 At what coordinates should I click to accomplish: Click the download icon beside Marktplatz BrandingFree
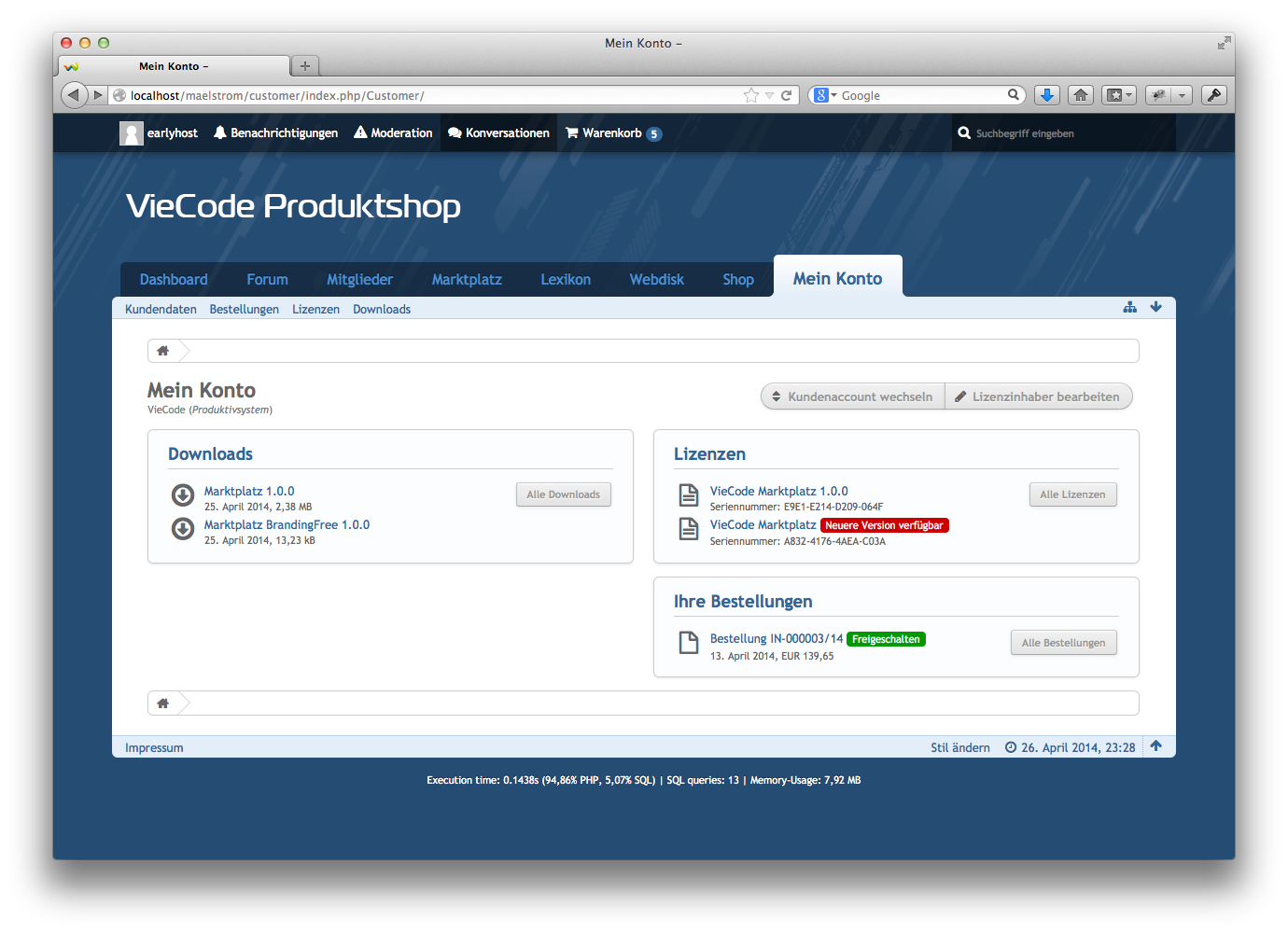183,529
